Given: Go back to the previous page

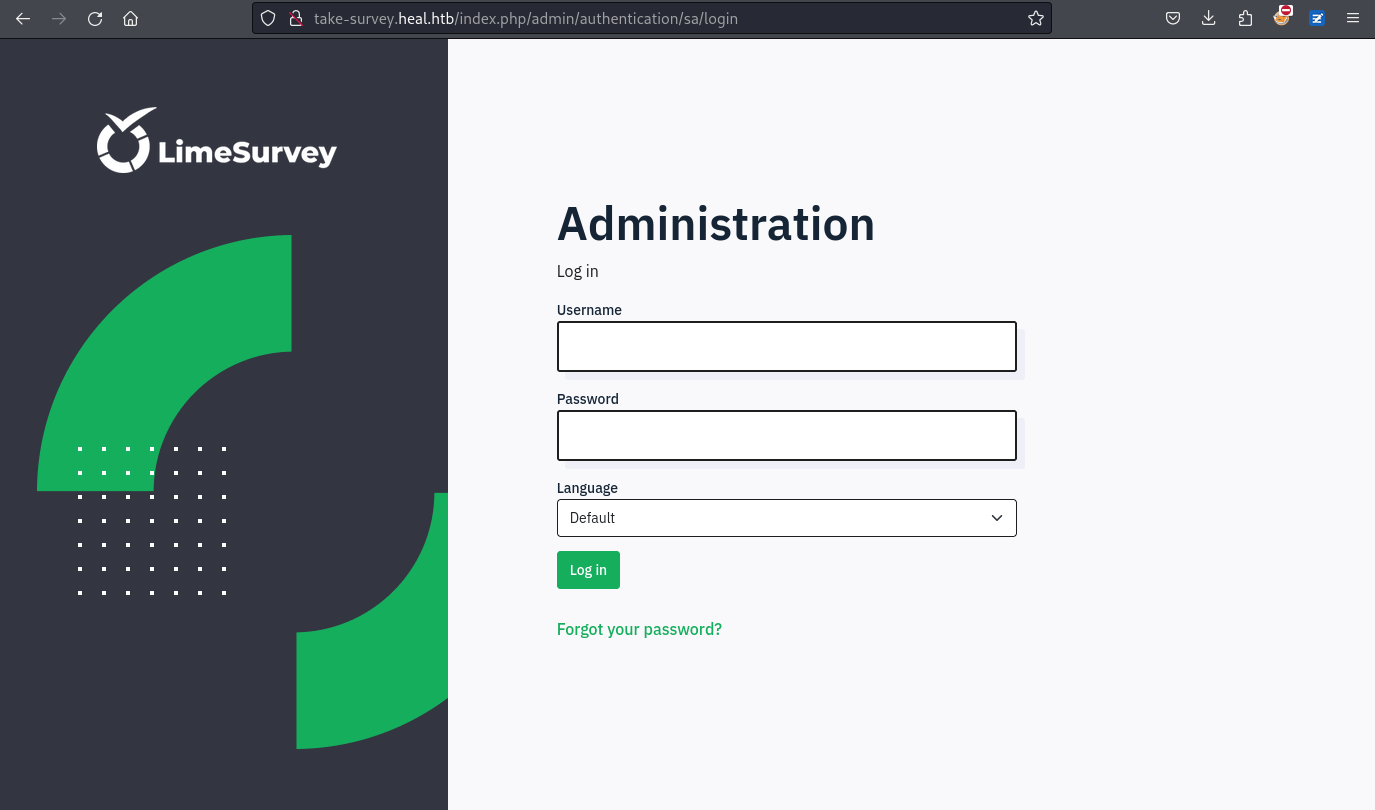Looking at the screenshot, I should pos(23,18).
